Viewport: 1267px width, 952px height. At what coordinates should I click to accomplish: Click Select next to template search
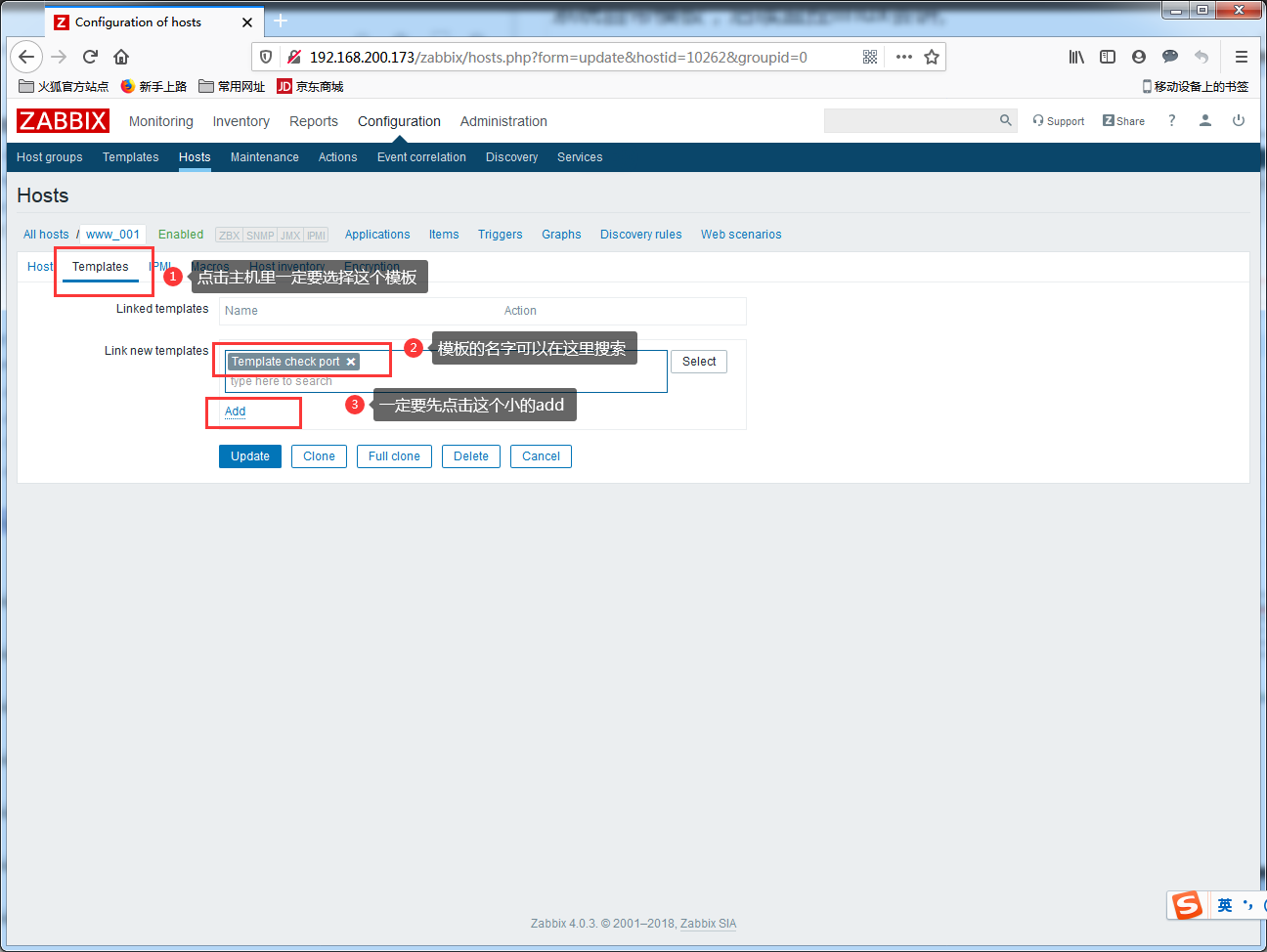tap(699, 362)
